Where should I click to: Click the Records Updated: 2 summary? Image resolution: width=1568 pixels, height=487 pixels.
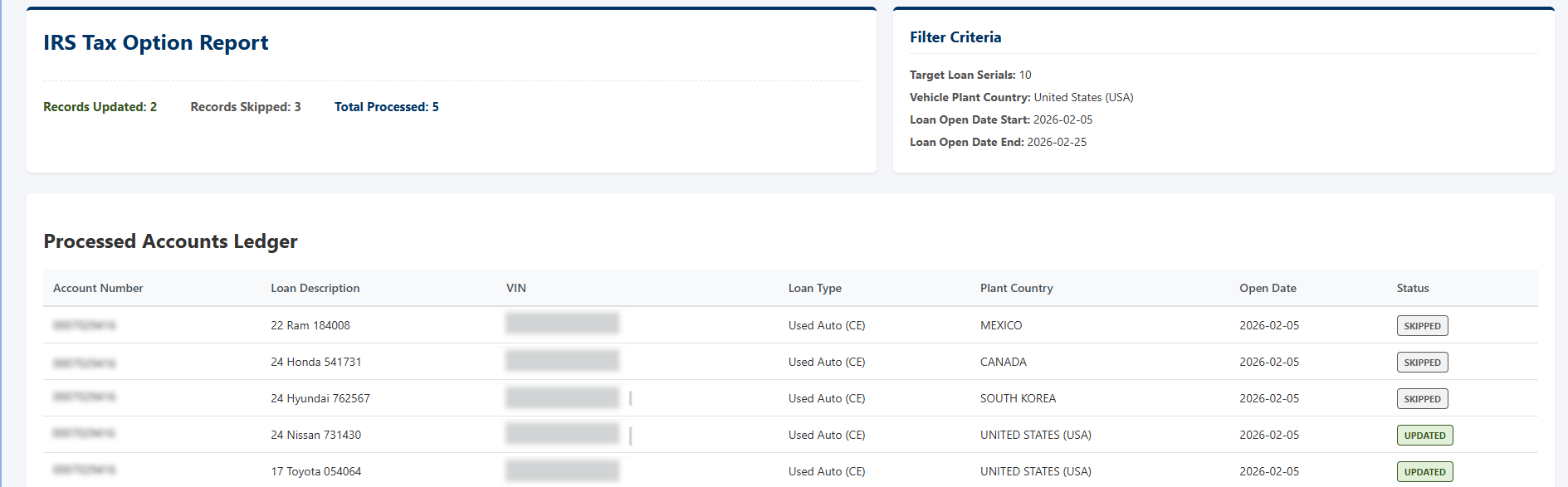100,107
